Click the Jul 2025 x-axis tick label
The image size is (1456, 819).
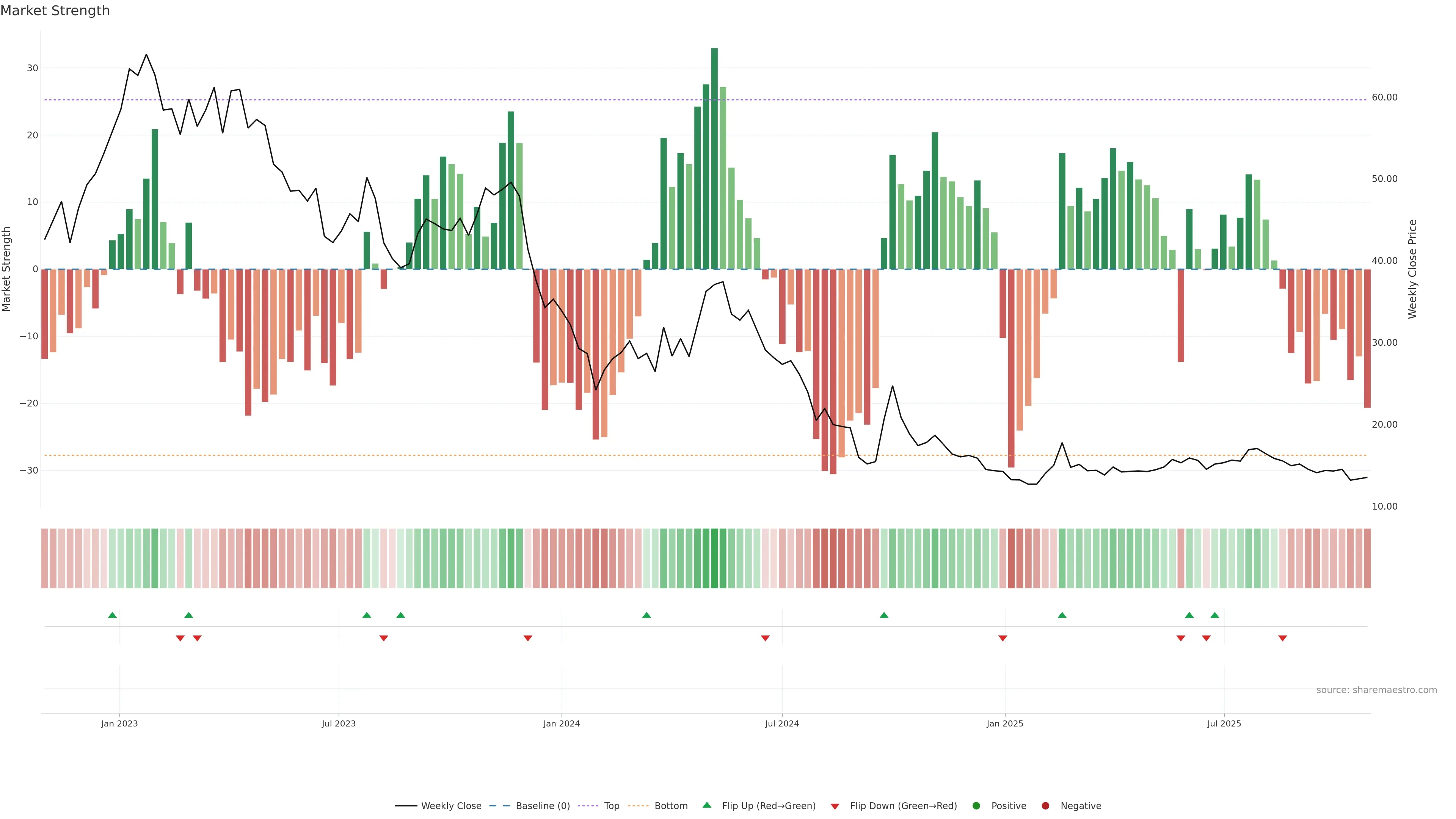1224,723
